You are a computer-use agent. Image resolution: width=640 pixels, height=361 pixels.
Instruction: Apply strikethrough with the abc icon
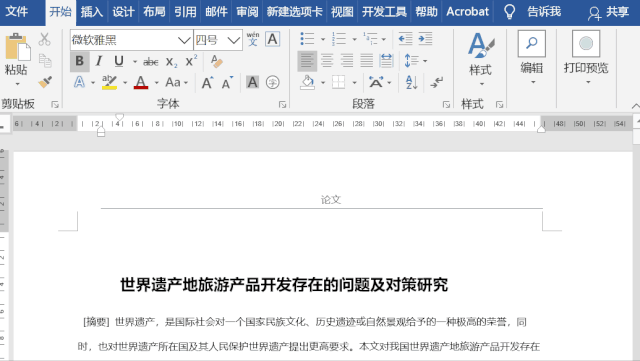coord(151,62)
